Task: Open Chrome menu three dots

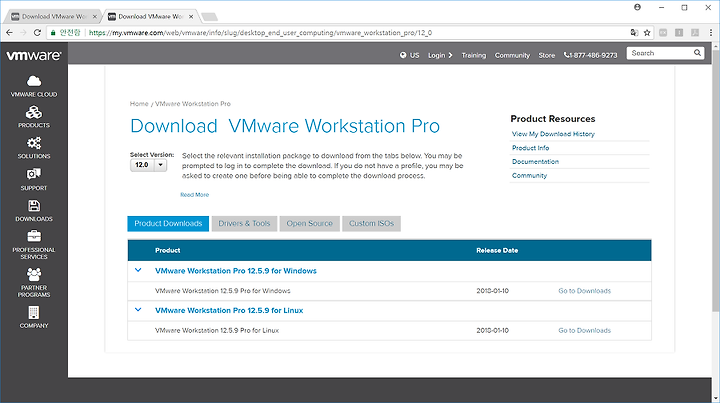Action: tap(711, 33)
